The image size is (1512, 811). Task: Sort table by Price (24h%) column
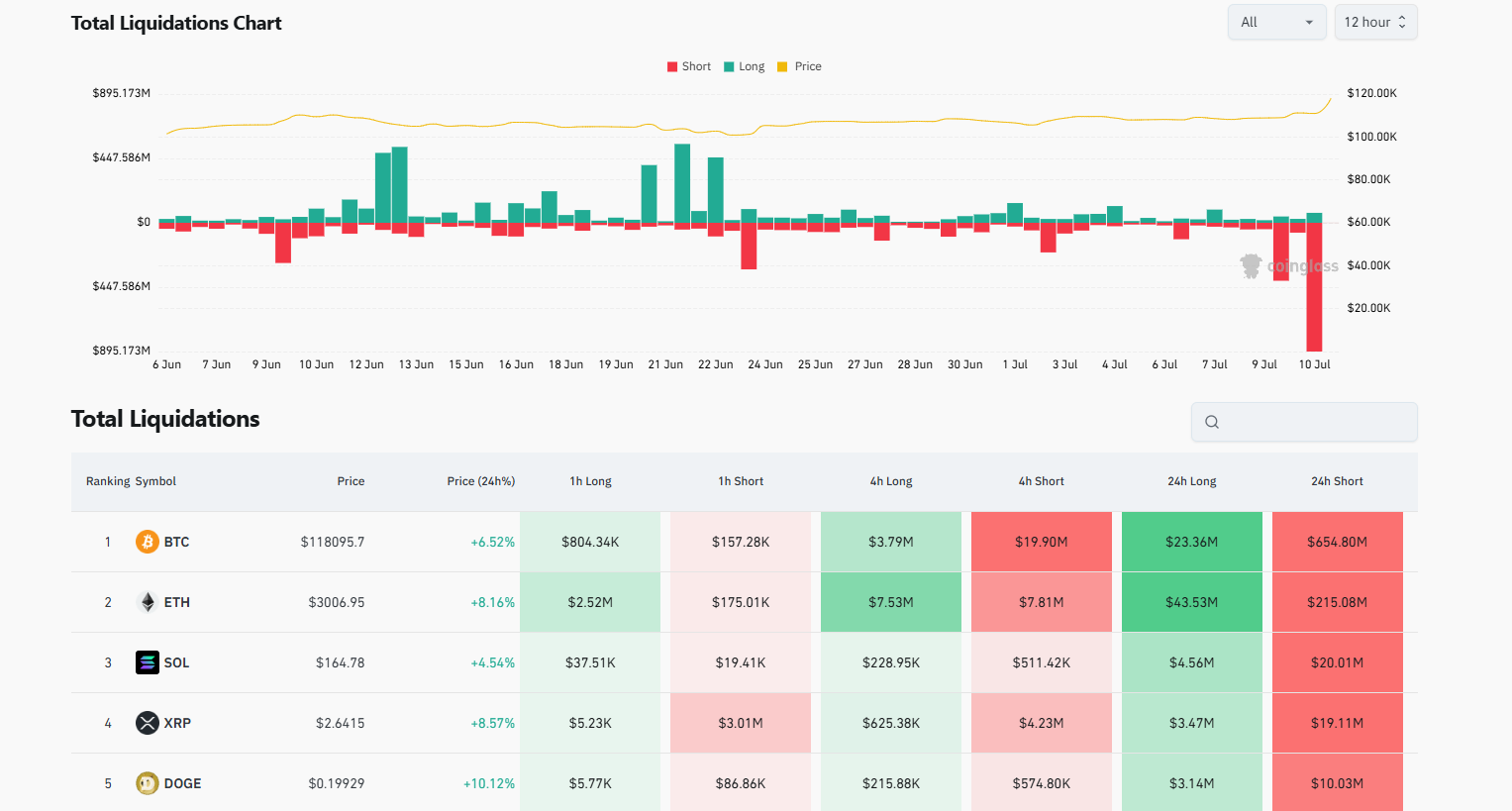pos(481,481)
